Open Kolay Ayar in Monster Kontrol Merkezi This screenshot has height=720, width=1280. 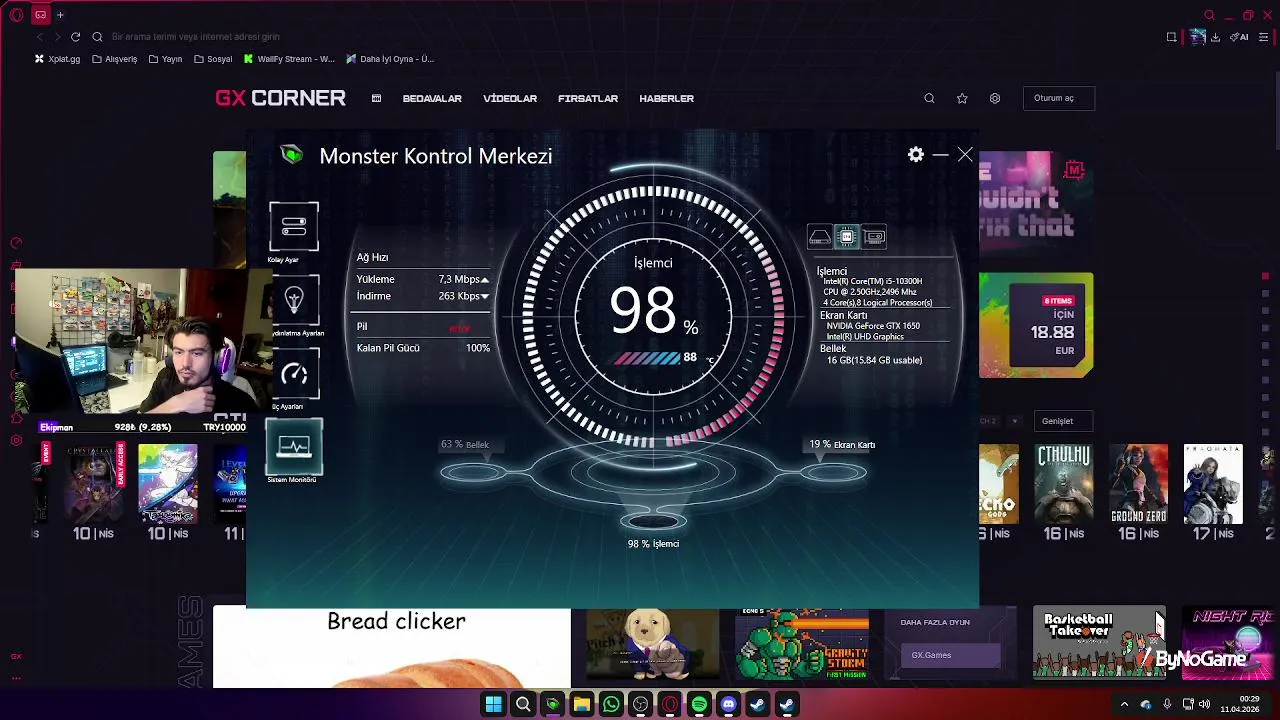(x=294, y=226)
